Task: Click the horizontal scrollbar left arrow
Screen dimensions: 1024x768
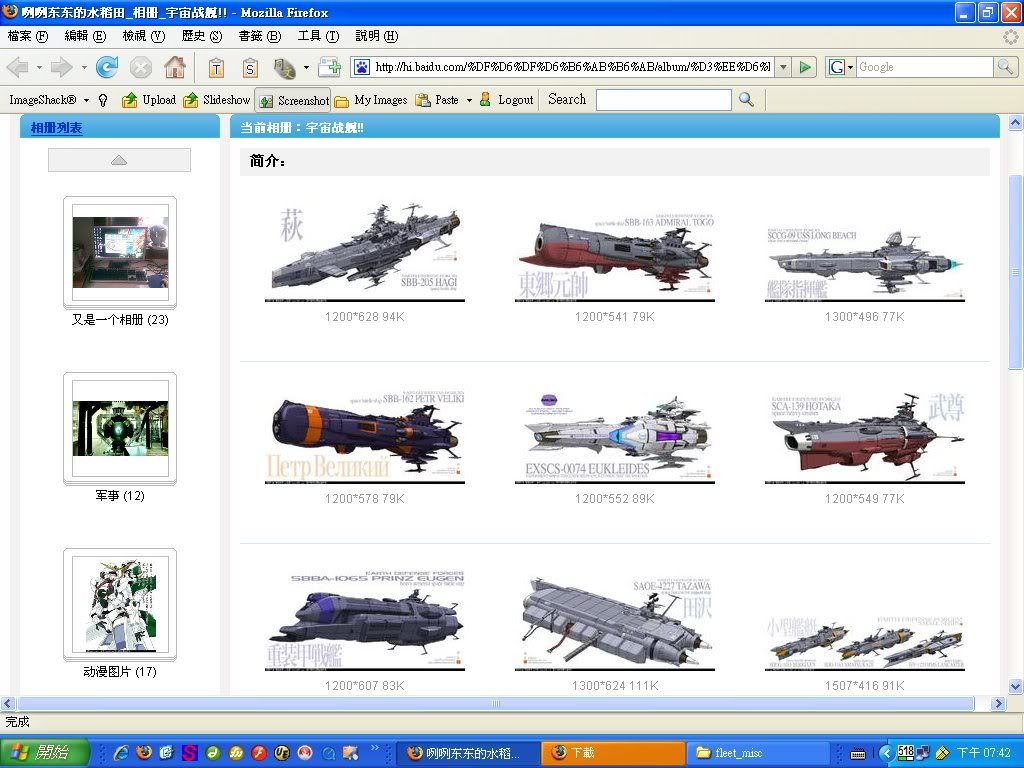Action: 7,703
